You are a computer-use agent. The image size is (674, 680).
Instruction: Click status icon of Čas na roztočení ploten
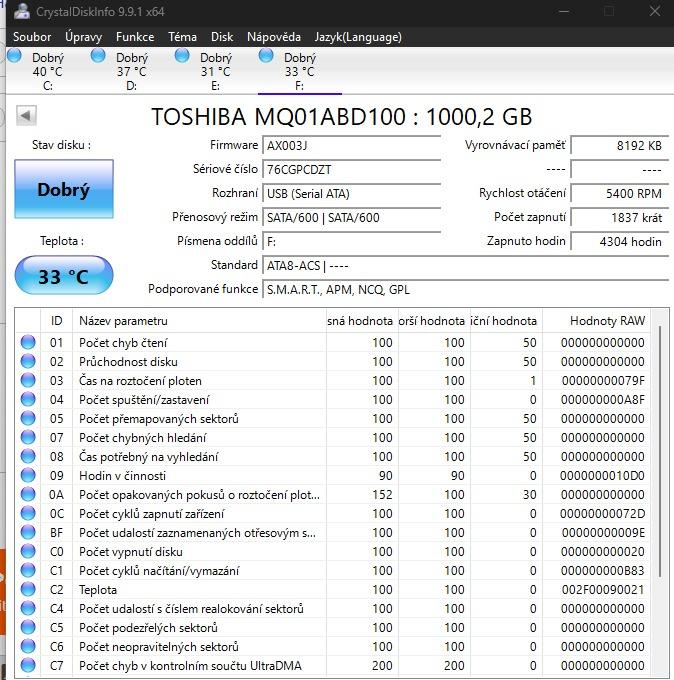pos(28,380)
